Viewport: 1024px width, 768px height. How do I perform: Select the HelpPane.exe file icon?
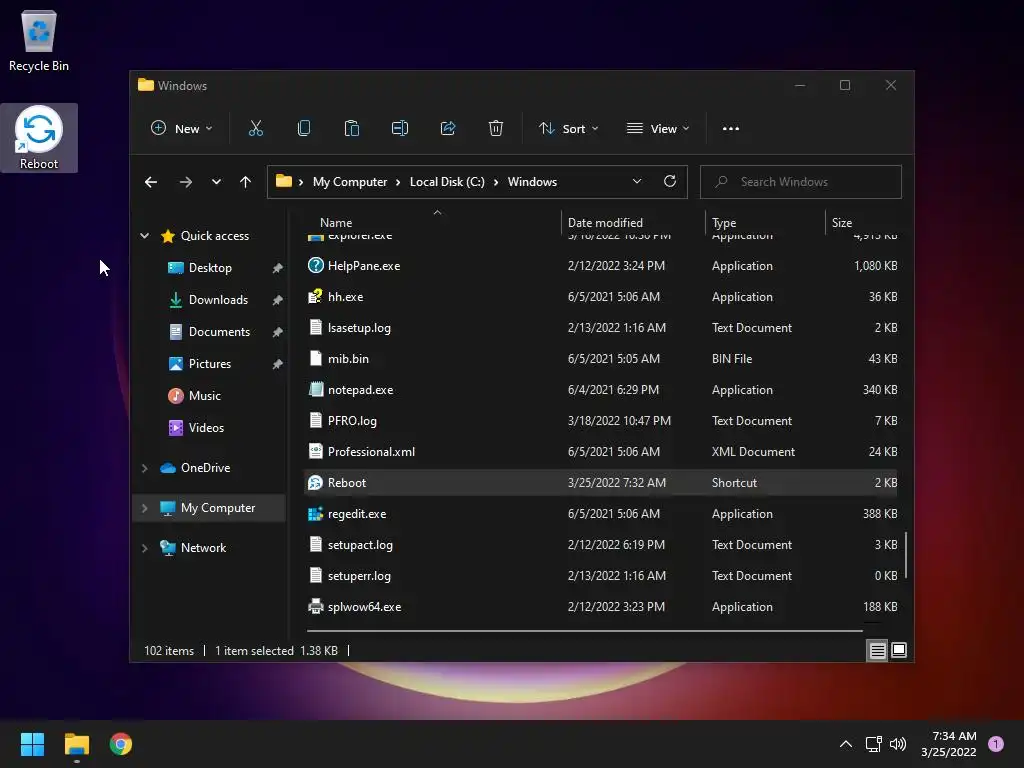pos(315,265)
